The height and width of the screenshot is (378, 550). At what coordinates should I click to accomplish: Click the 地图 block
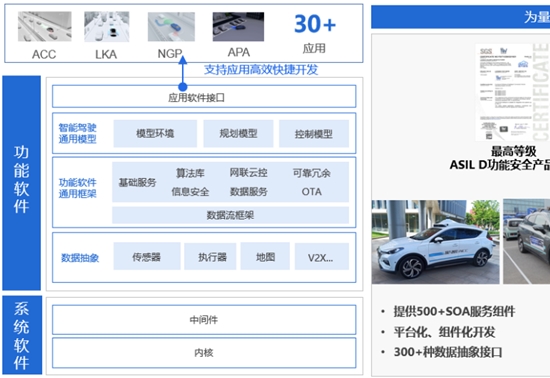265,257
